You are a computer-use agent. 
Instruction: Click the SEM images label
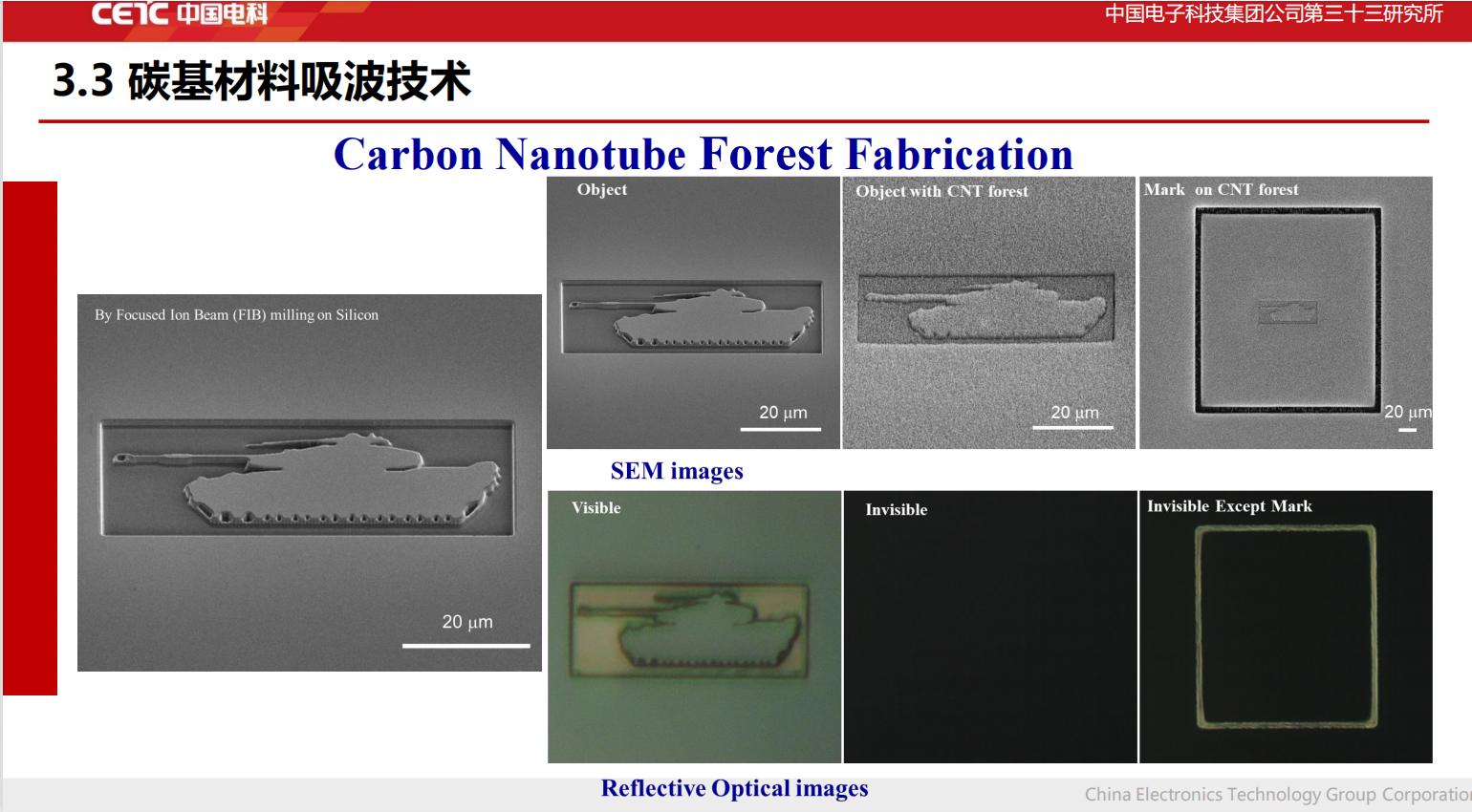point(677,471)
